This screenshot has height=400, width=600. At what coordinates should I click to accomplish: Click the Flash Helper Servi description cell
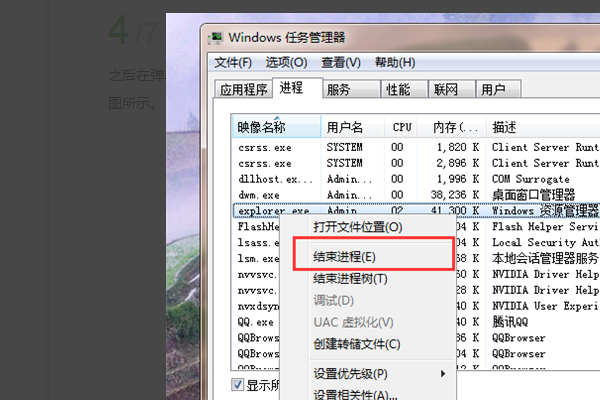(545, 227)
